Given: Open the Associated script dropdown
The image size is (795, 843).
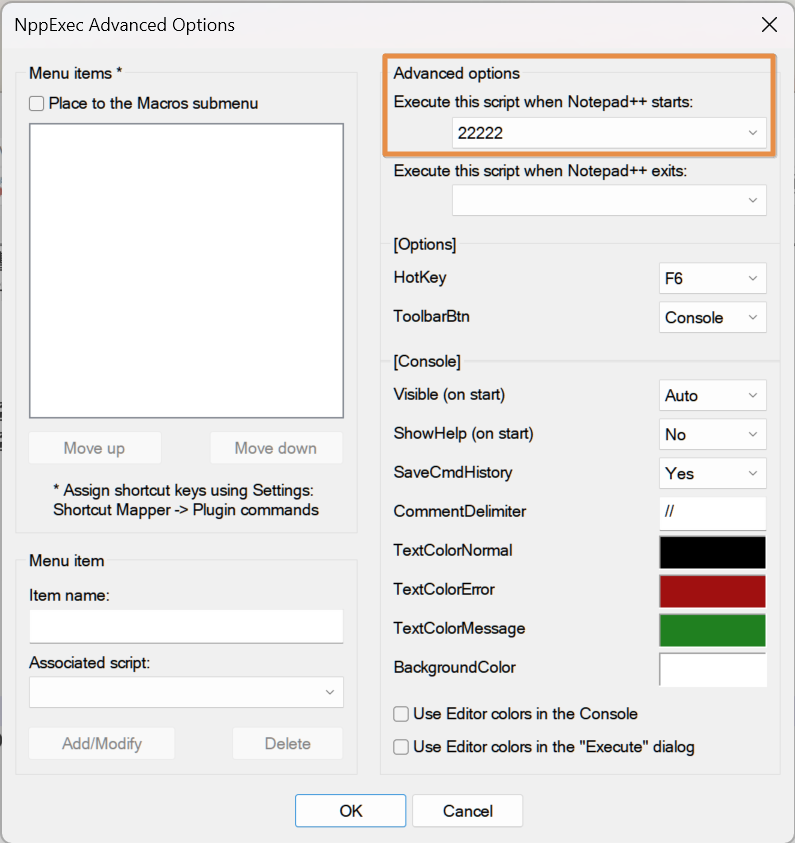Looking at the screenshot, I should 187,692.
